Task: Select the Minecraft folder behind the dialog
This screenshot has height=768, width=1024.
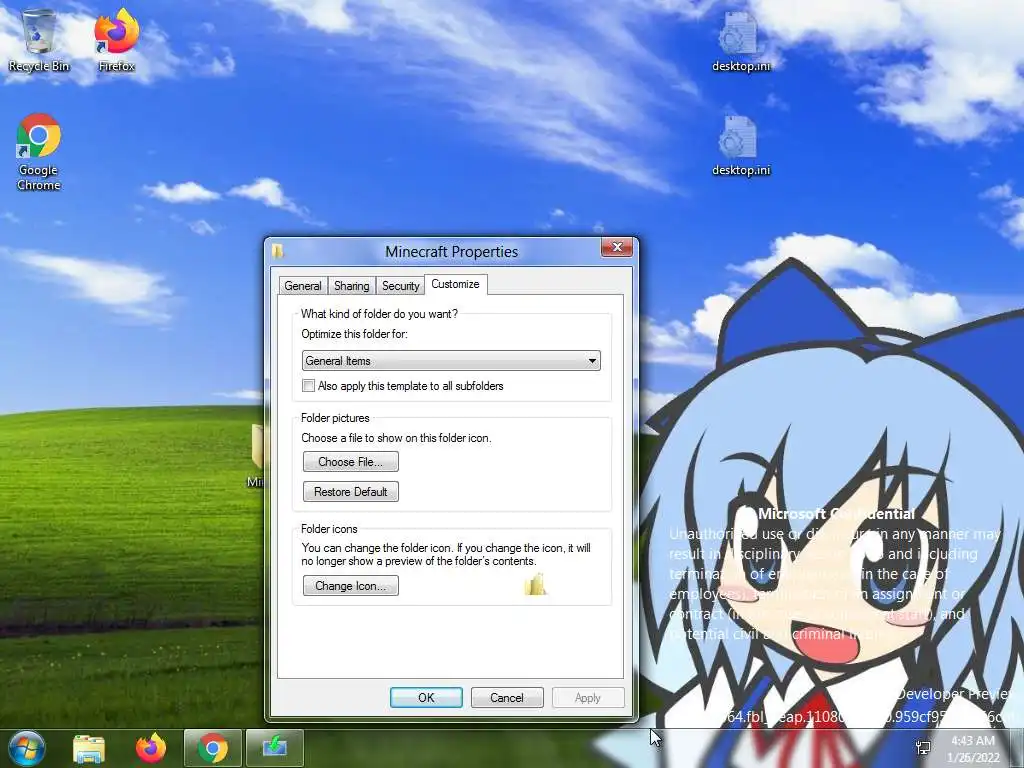Action: 257,455
